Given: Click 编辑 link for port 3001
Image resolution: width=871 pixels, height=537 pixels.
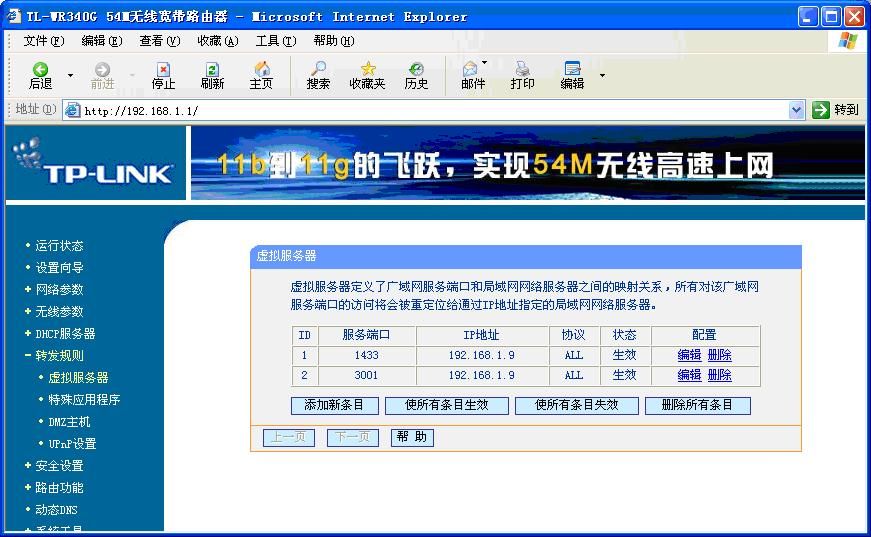Looking at the screenshot, I should point(689,375).
